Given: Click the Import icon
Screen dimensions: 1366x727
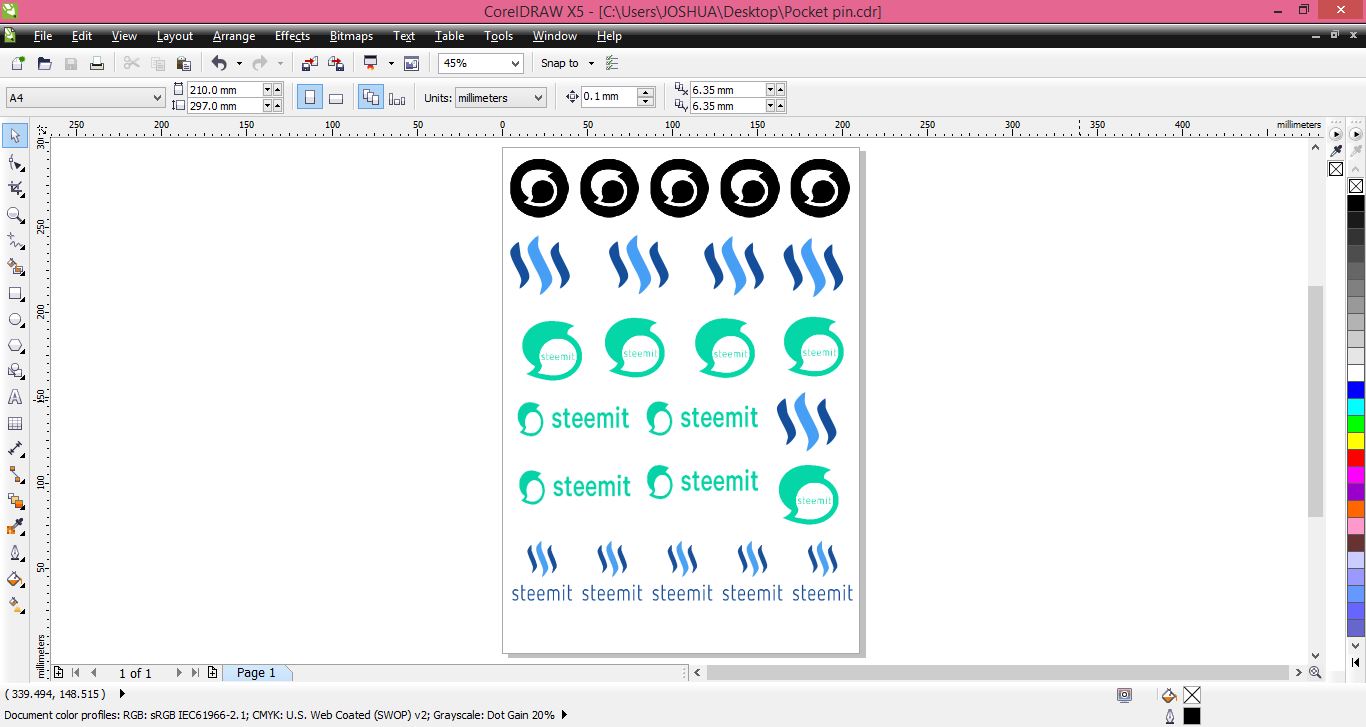Looking at the screenshot, I should (x=310, y=63).
